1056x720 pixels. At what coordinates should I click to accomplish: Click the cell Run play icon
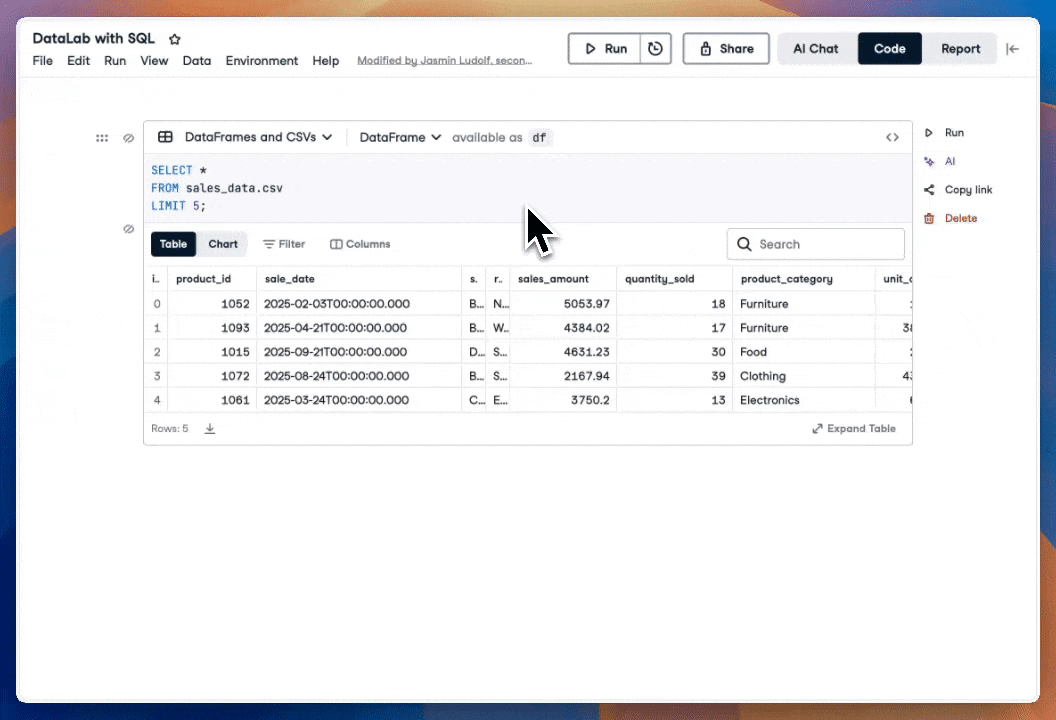929,133
